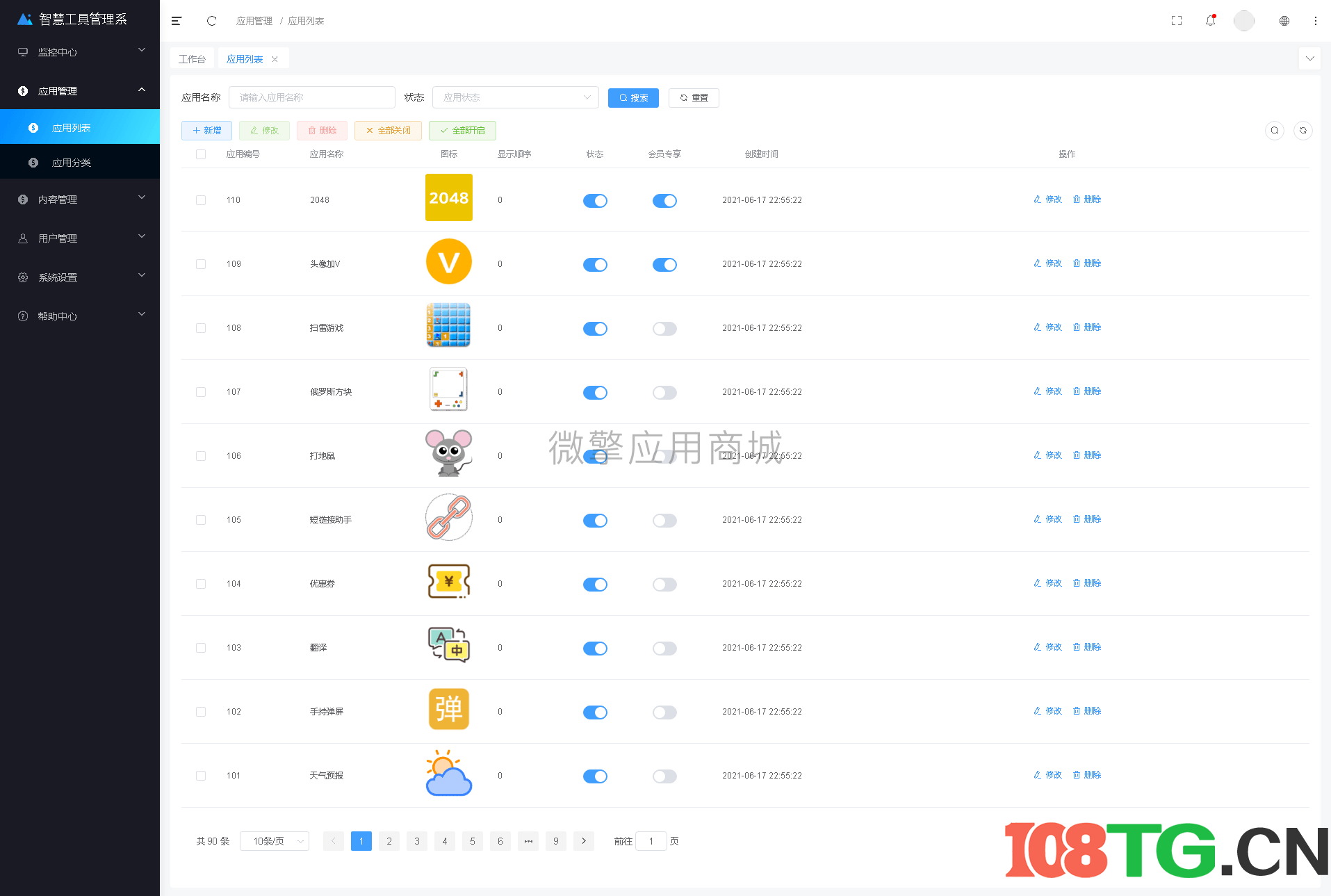Enter fullscreen using the fullscreen icon
The image size is (1331, 896).
click(1176, 21)
